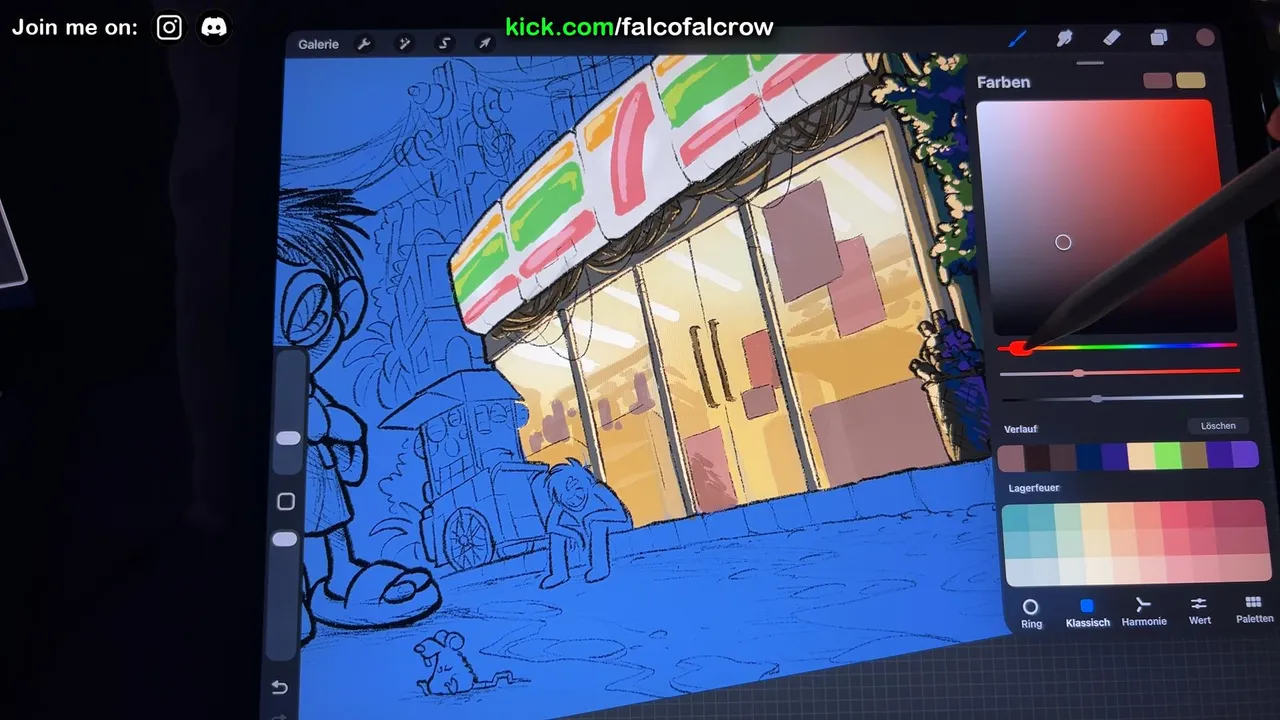Open the Layers panel icon

(1158, 37)
